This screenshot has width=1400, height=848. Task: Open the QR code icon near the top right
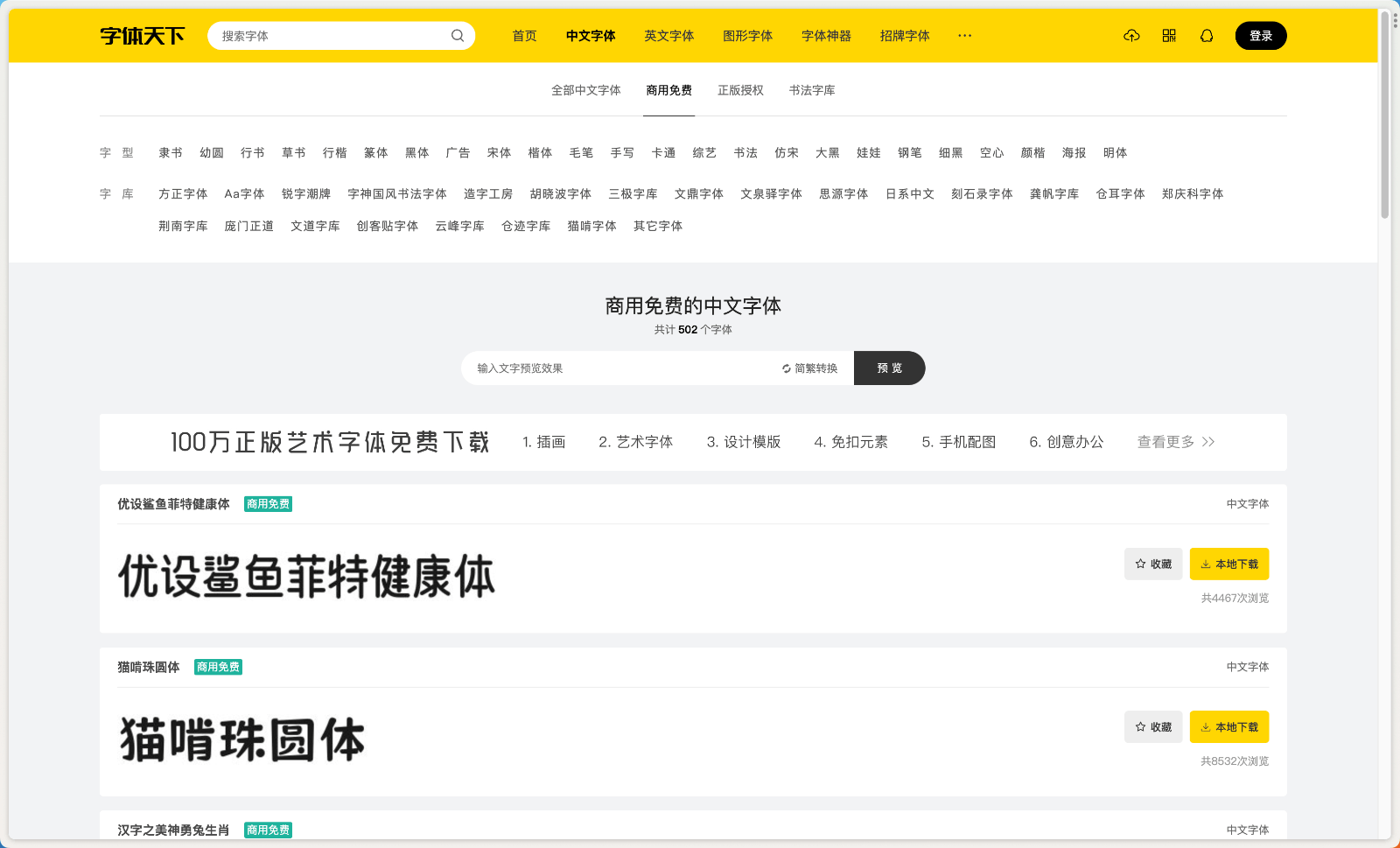[x=1169, y=36]
